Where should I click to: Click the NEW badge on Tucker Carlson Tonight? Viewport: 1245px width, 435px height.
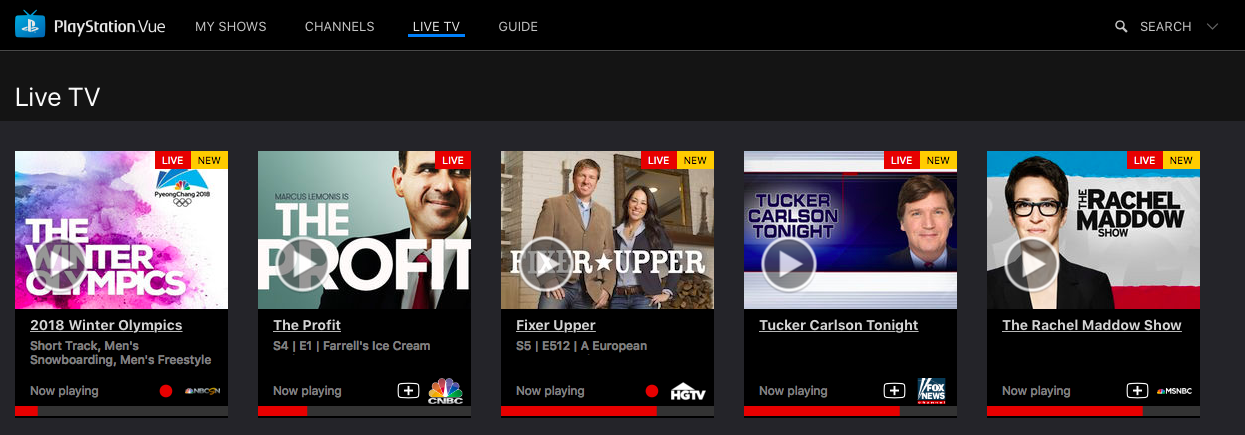click(x=938, y=160)
